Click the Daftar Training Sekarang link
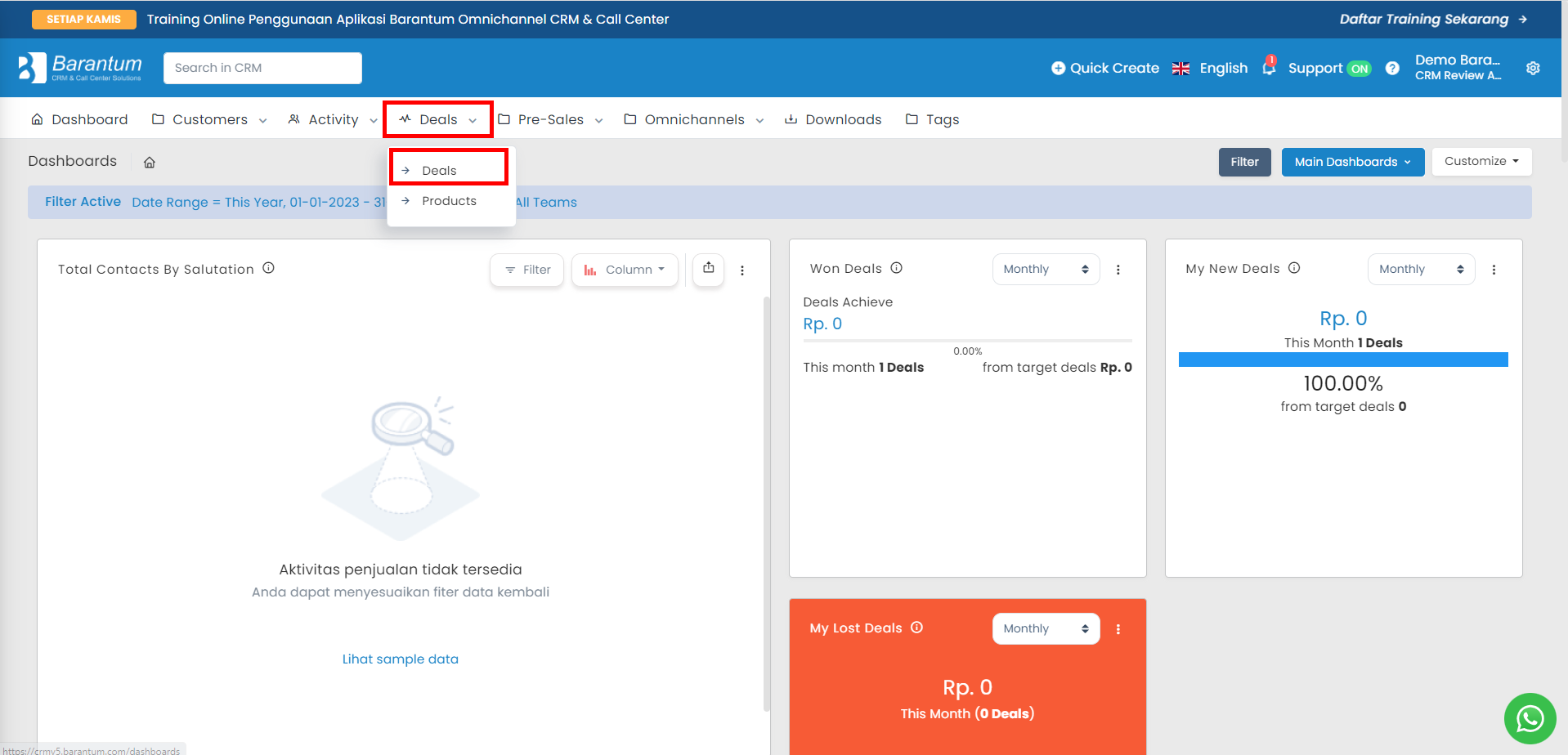 (1423, 19)
